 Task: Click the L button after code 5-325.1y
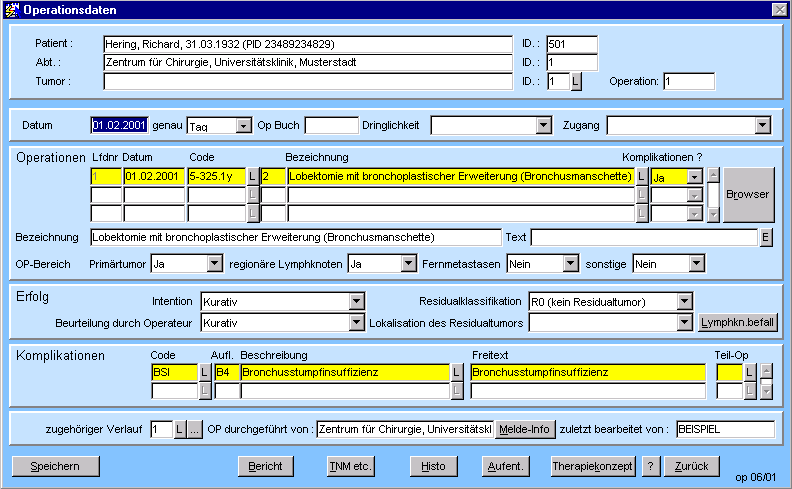click(253, 177)
